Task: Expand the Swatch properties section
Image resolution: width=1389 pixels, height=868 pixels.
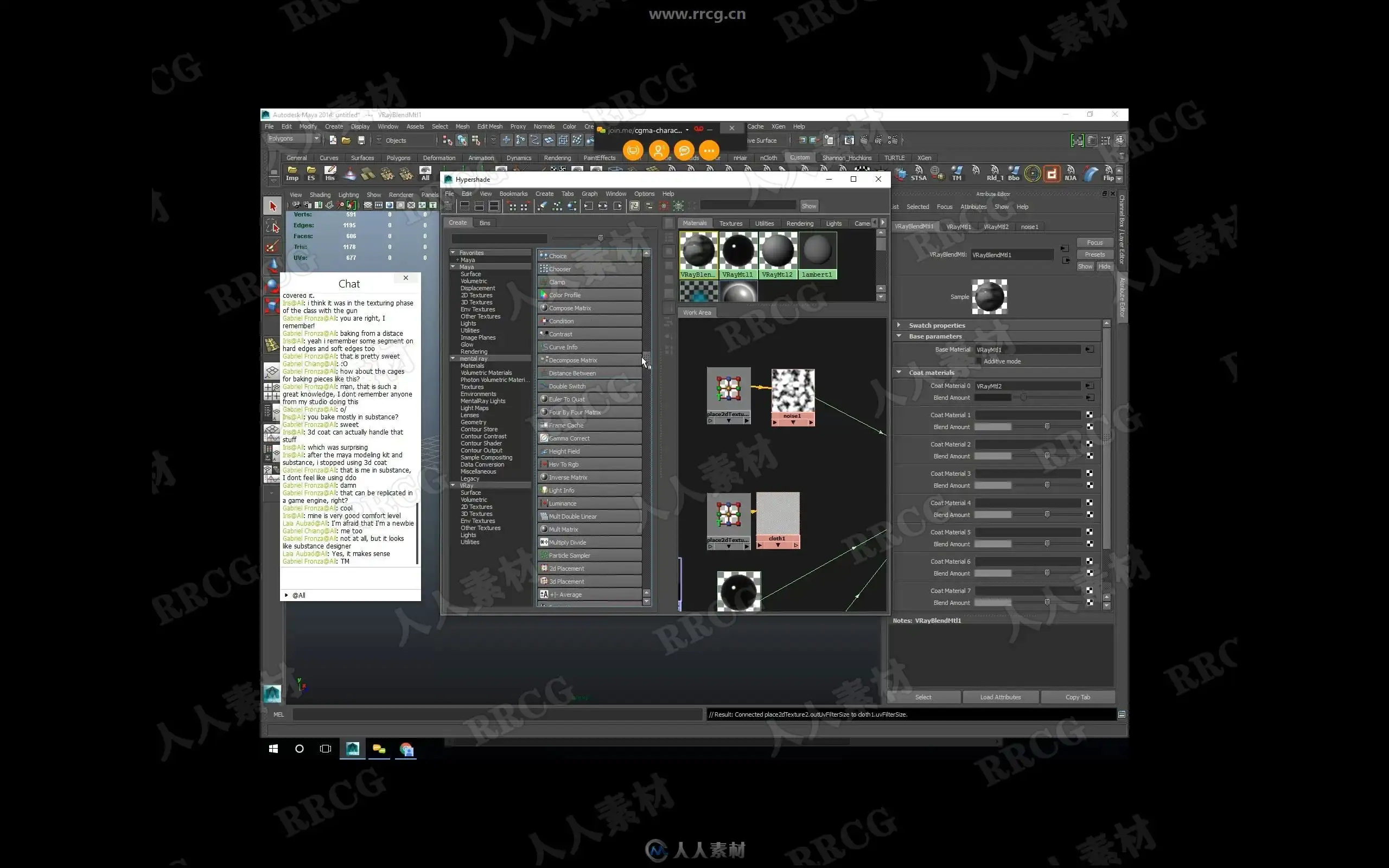Action: pyautogui.click(x=899, y=325)
